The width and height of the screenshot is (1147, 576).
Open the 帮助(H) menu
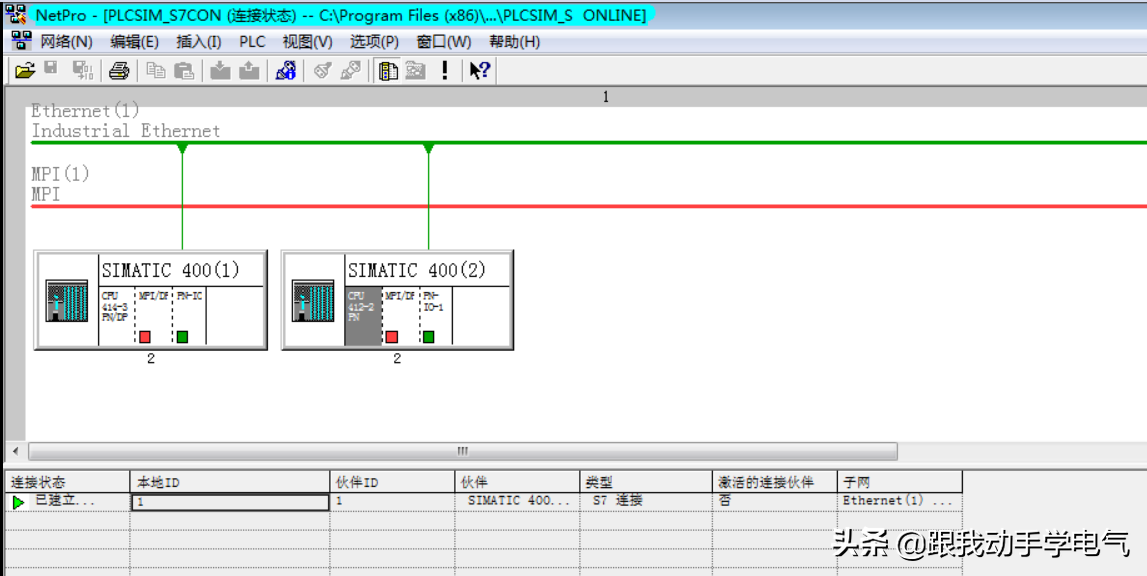coord(514,42)
